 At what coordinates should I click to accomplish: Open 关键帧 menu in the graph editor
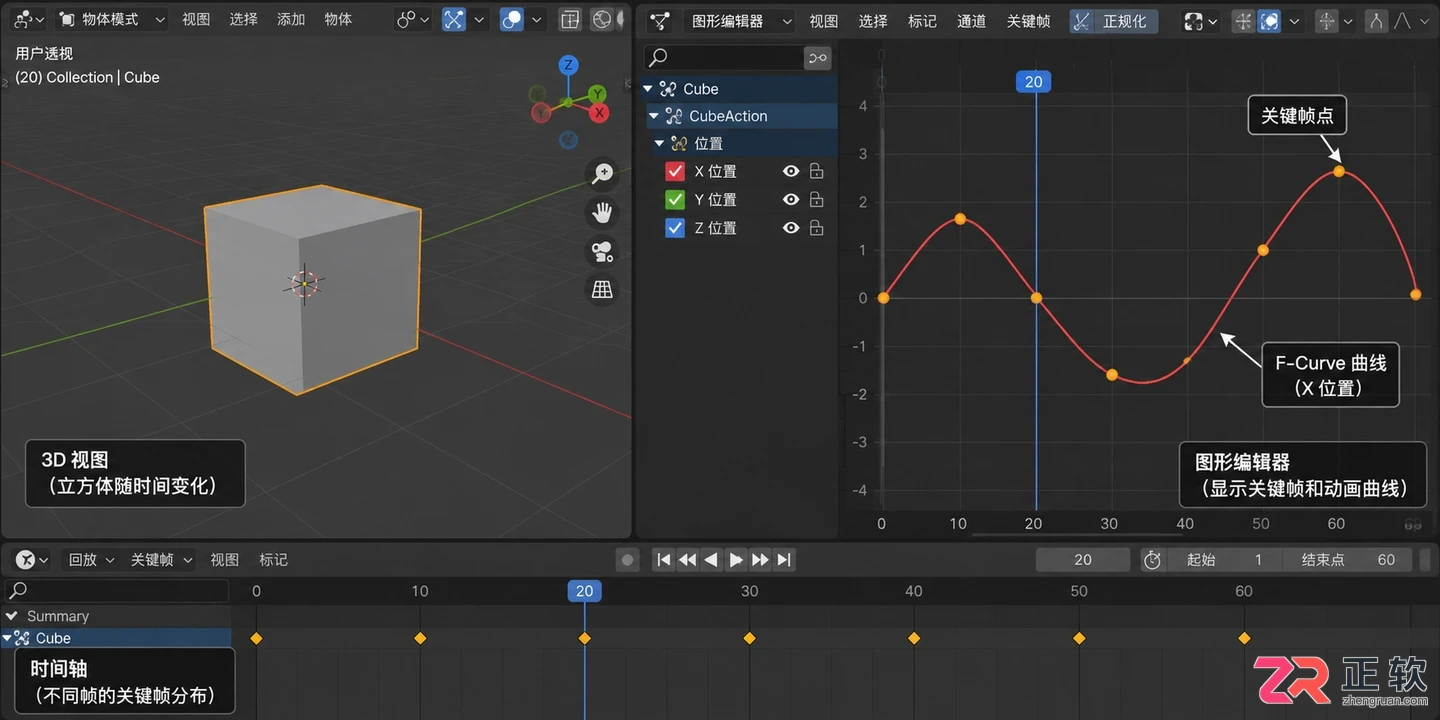(1028, 21)
